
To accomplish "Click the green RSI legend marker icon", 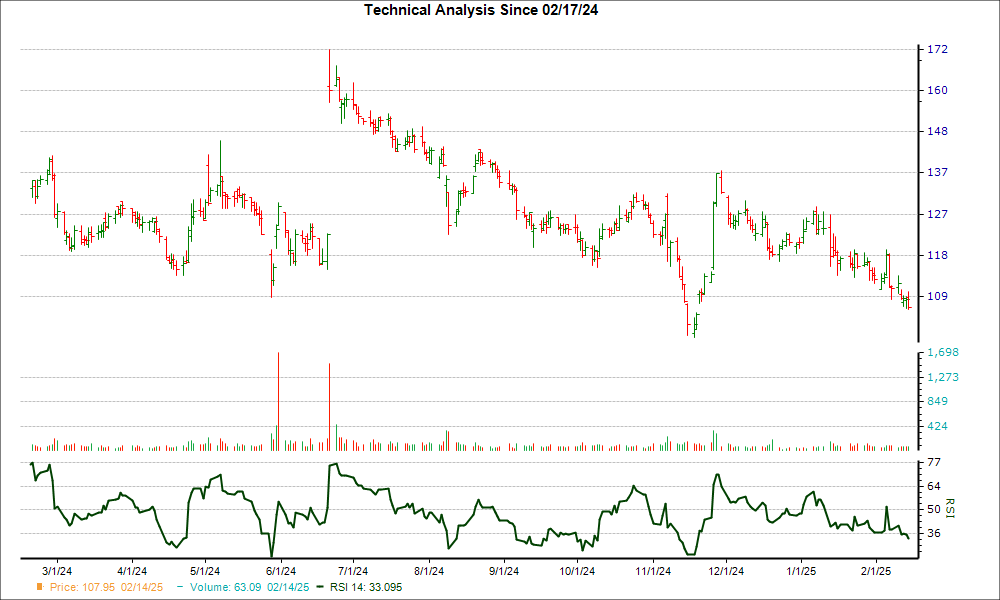I will [320, 589].
